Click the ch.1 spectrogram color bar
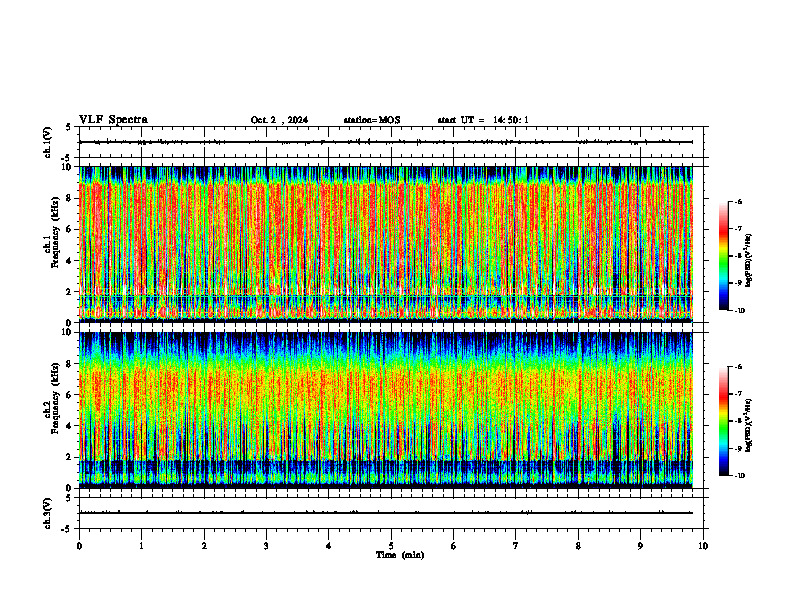792x612 pixels. [723, 256]
